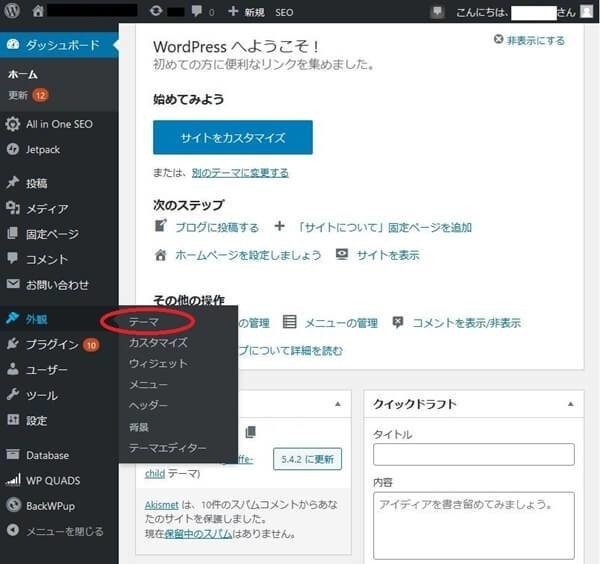Click the WordPress logo in admin bar

pyautogui.click(x=11, y=11)
